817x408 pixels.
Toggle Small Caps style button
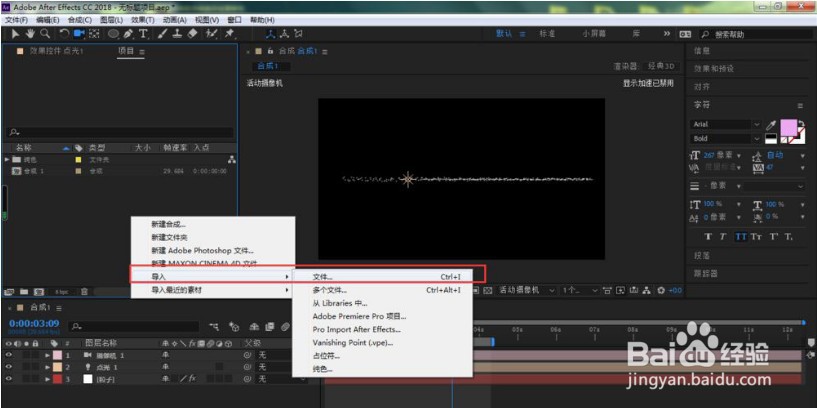[x=757, y=237]
